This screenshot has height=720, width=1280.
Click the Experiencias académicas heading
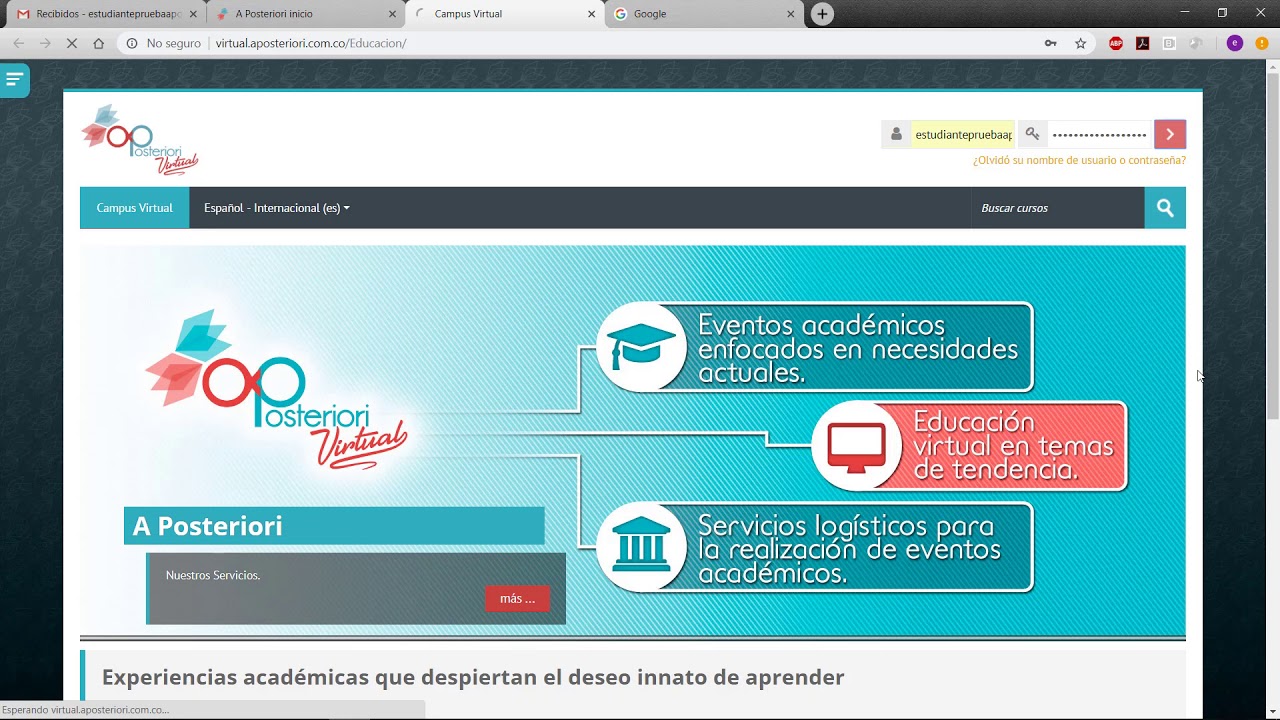click(473, 677)
